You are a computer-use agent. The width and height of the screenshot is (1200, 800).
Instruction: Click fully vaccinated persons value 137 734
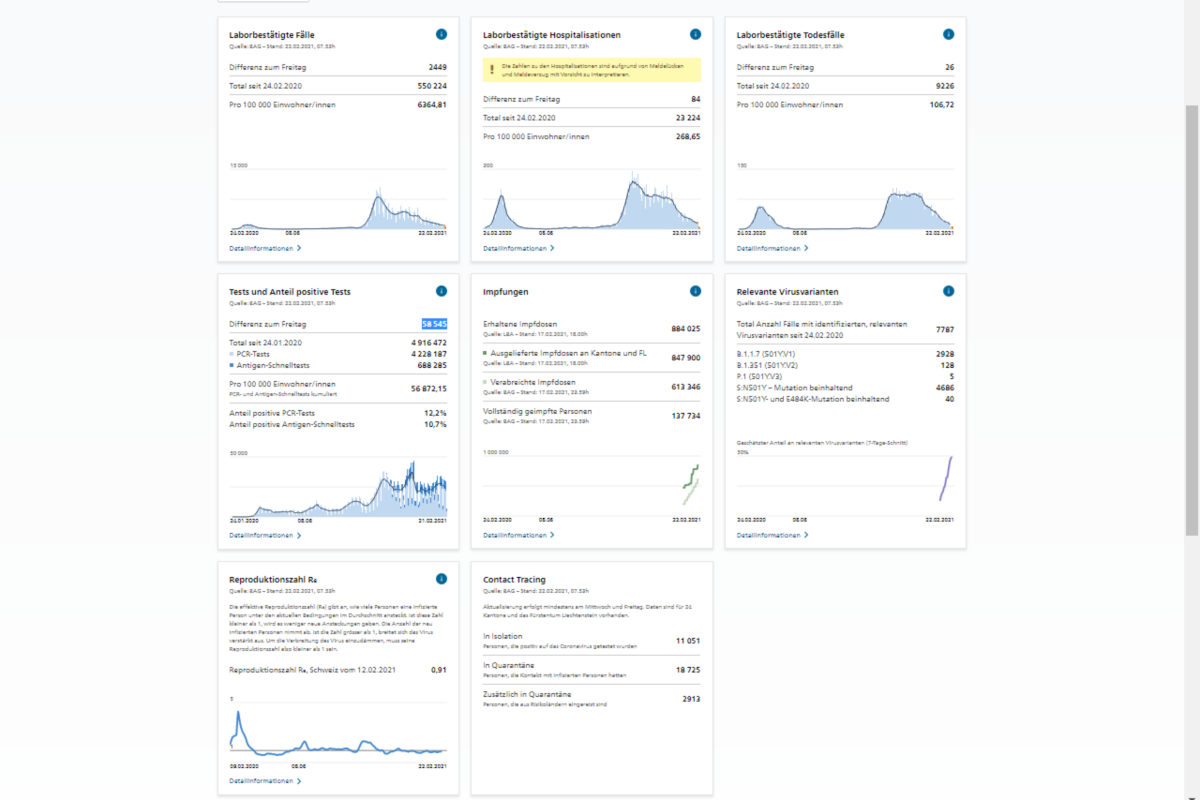[x=686, y=415]
